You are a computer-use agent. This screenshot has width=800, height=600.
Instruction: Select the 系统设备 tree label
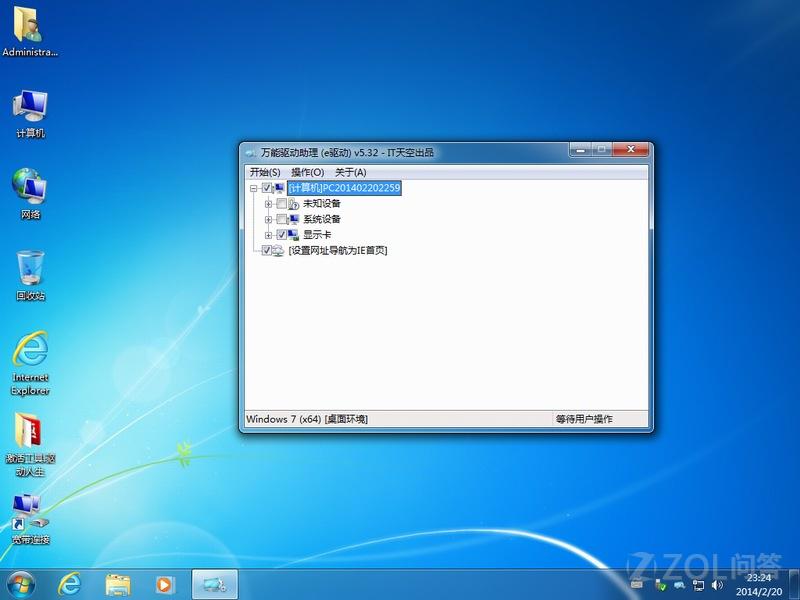click(322, 219)
